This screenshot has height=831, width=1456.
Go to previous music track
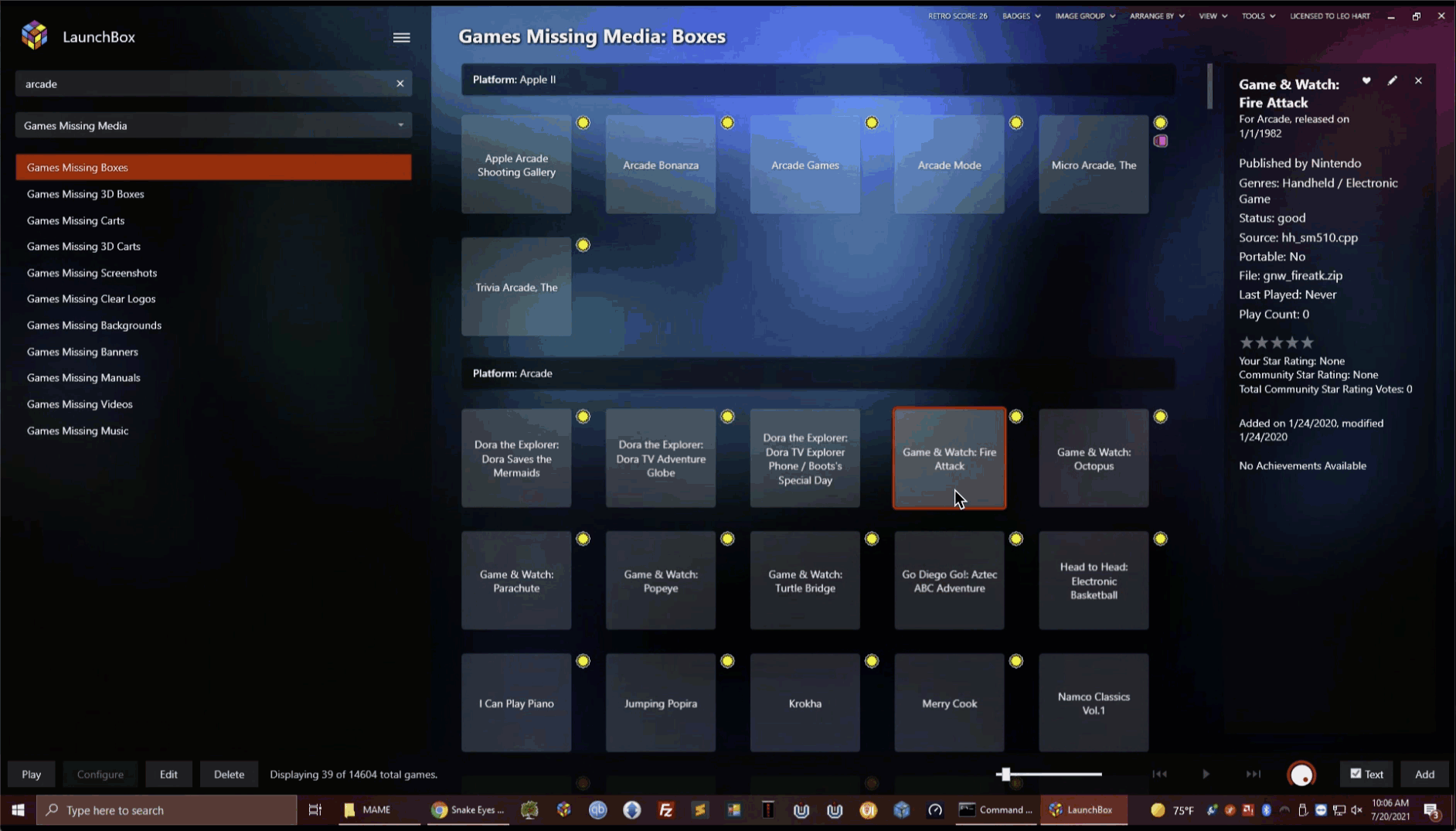(1159, 774)
